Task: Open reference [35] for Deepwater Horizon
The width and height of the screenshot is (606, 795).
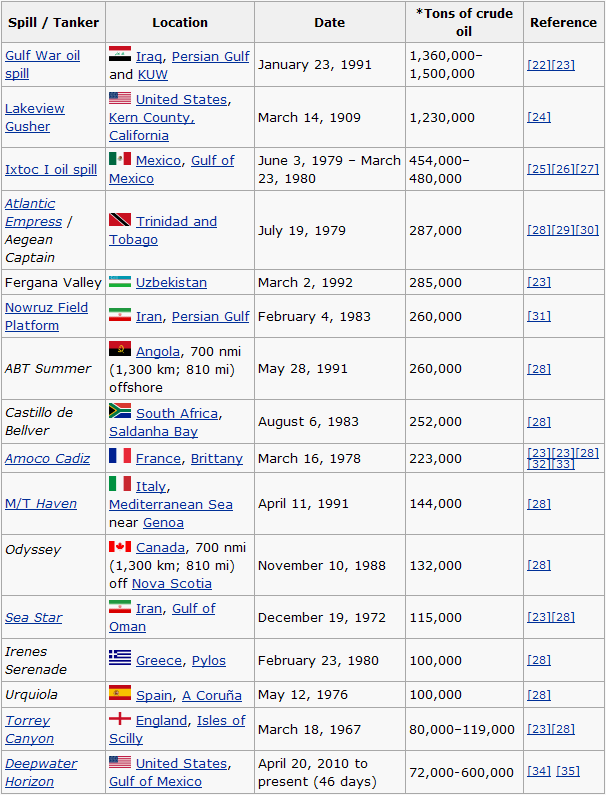Action: [x=568, y=771]
